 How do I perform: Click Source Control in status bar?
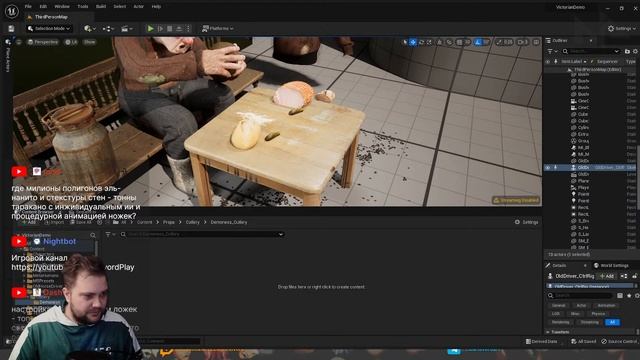point(619,342)
